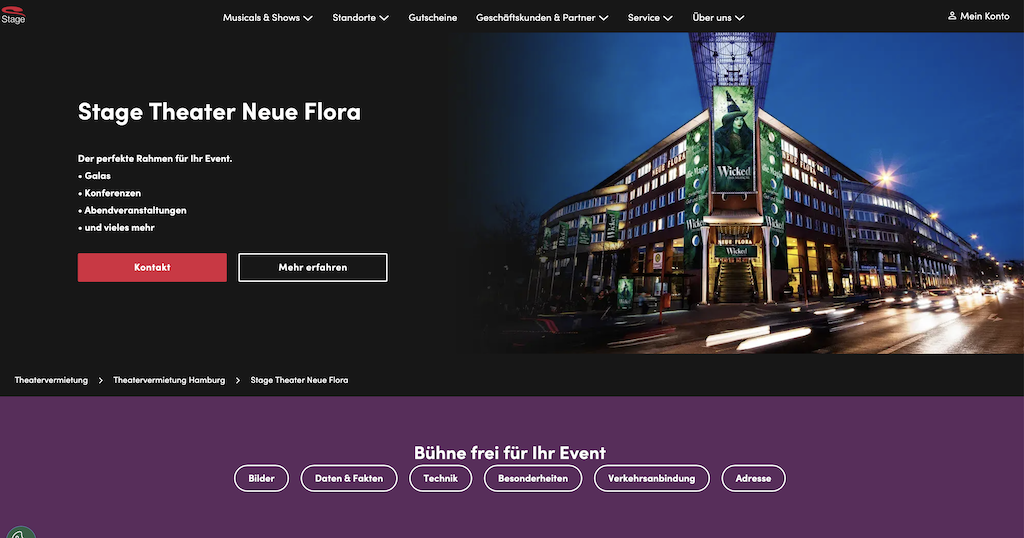Jump to the Technik section
Viewport: 1024px width, 538px height.
click(x=440, y=479)
